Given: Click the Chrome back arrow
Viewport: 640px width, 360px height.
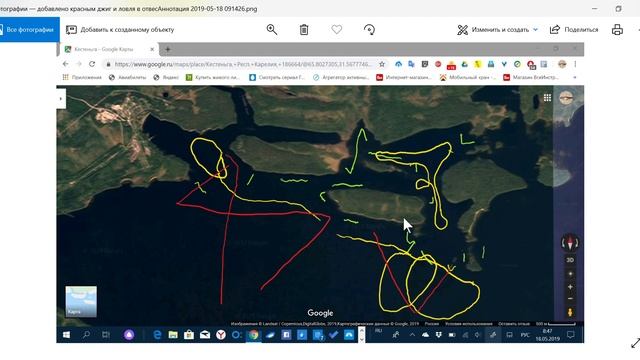Looking at the screenshot, I should (65, 64).
